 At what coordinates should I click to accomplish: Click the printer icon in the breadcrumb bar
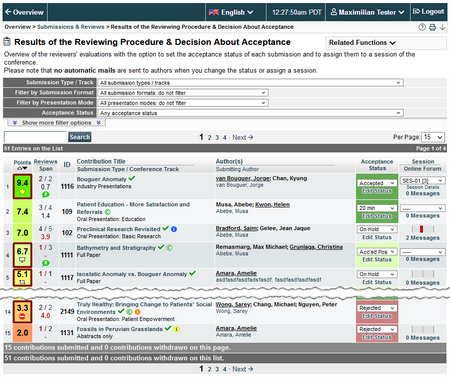coord(432,27)
